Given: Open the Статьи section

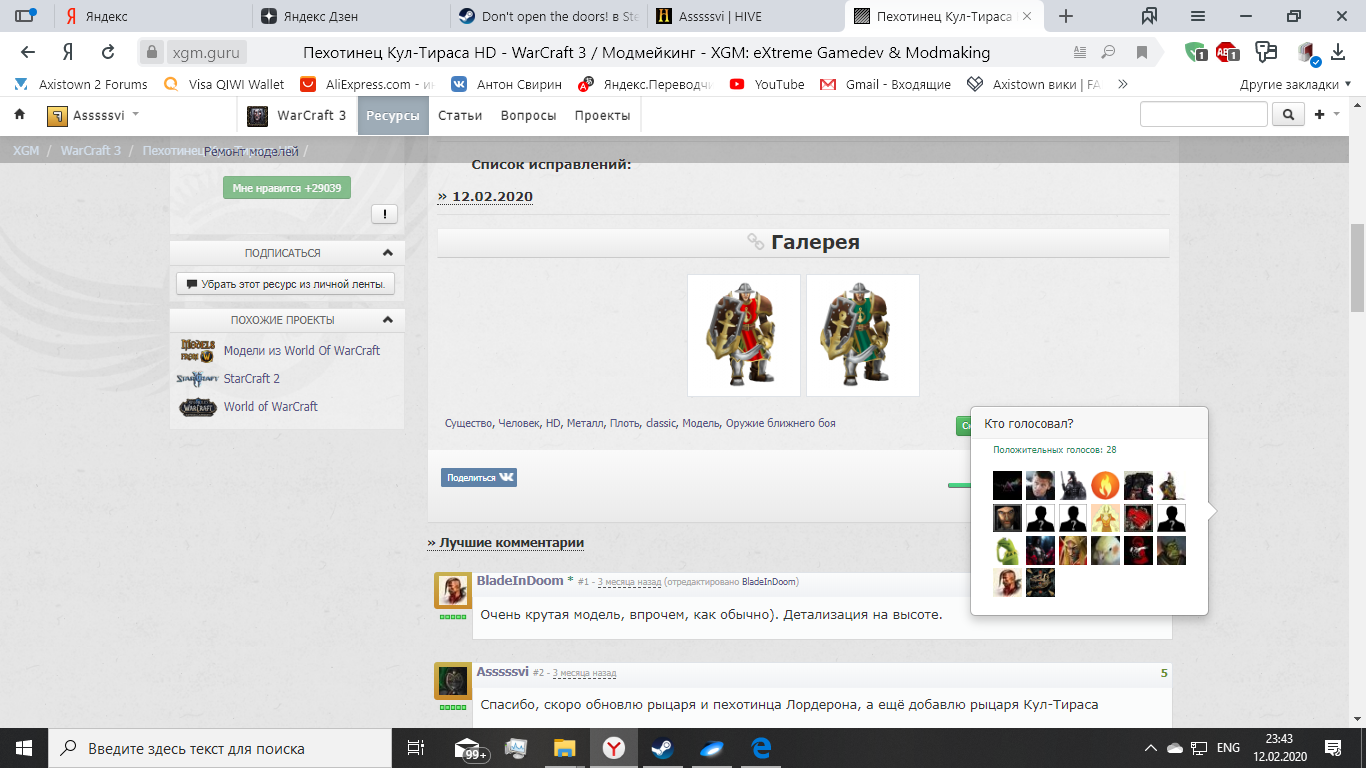Looking at the screenshot, I should click(460, 115).
